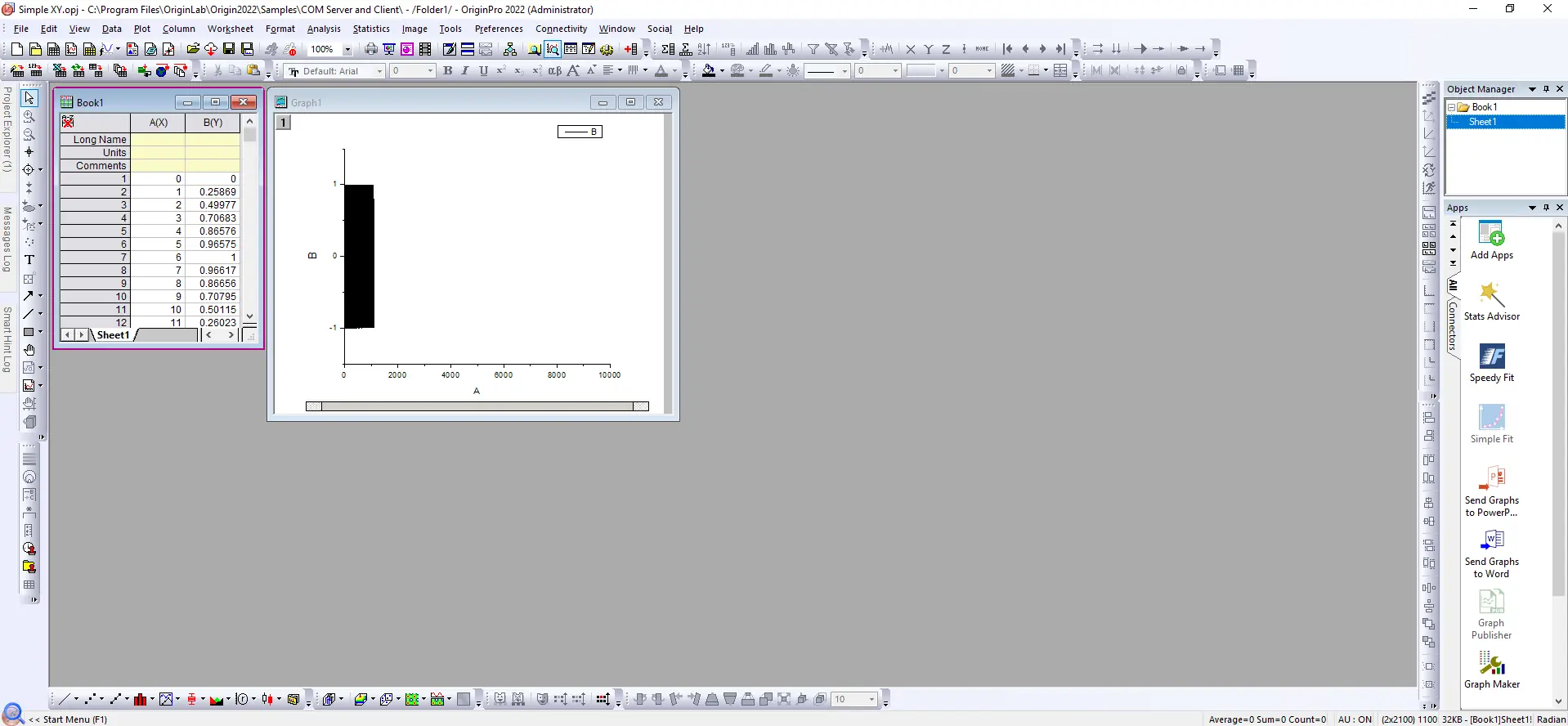Click the Line plot icon

(64, 699)
